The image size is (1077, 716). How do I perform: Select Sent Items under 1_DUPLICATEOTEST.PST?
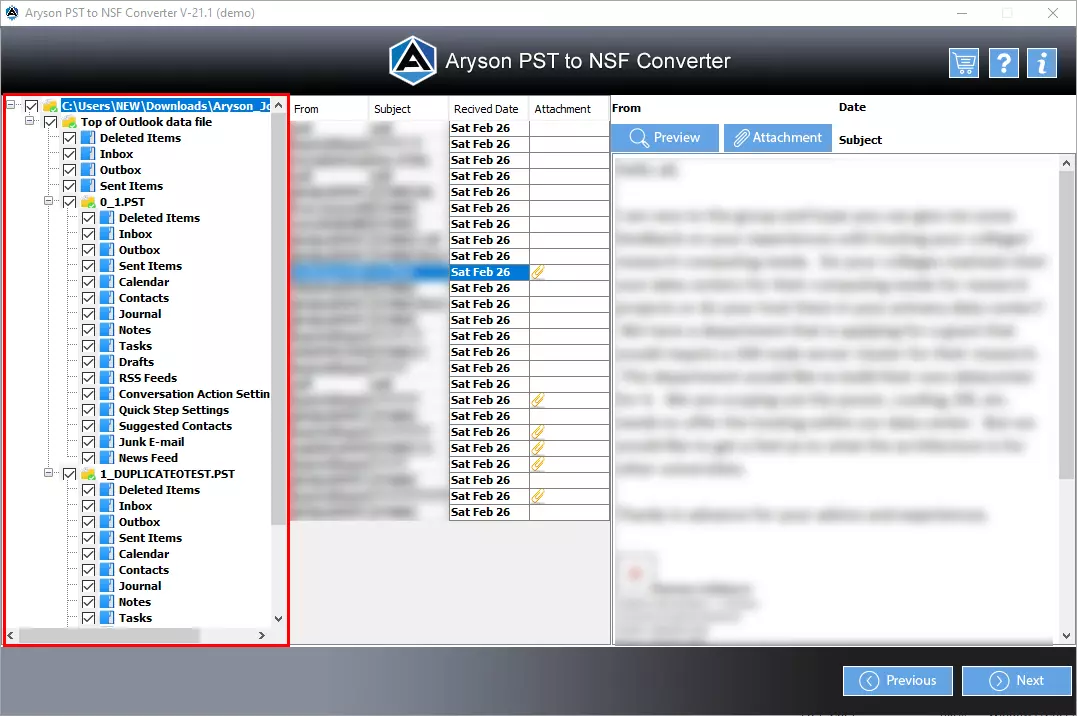coord(150,538)
